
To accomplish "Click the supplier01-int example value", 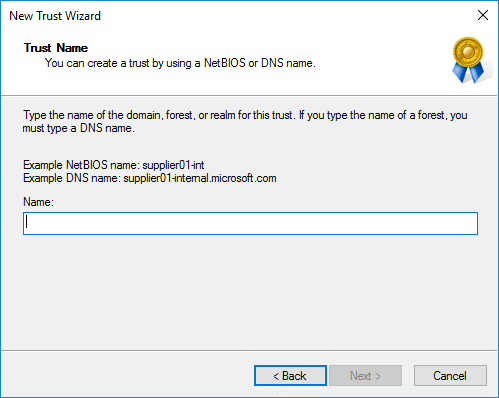I will [x=173, y=165].
